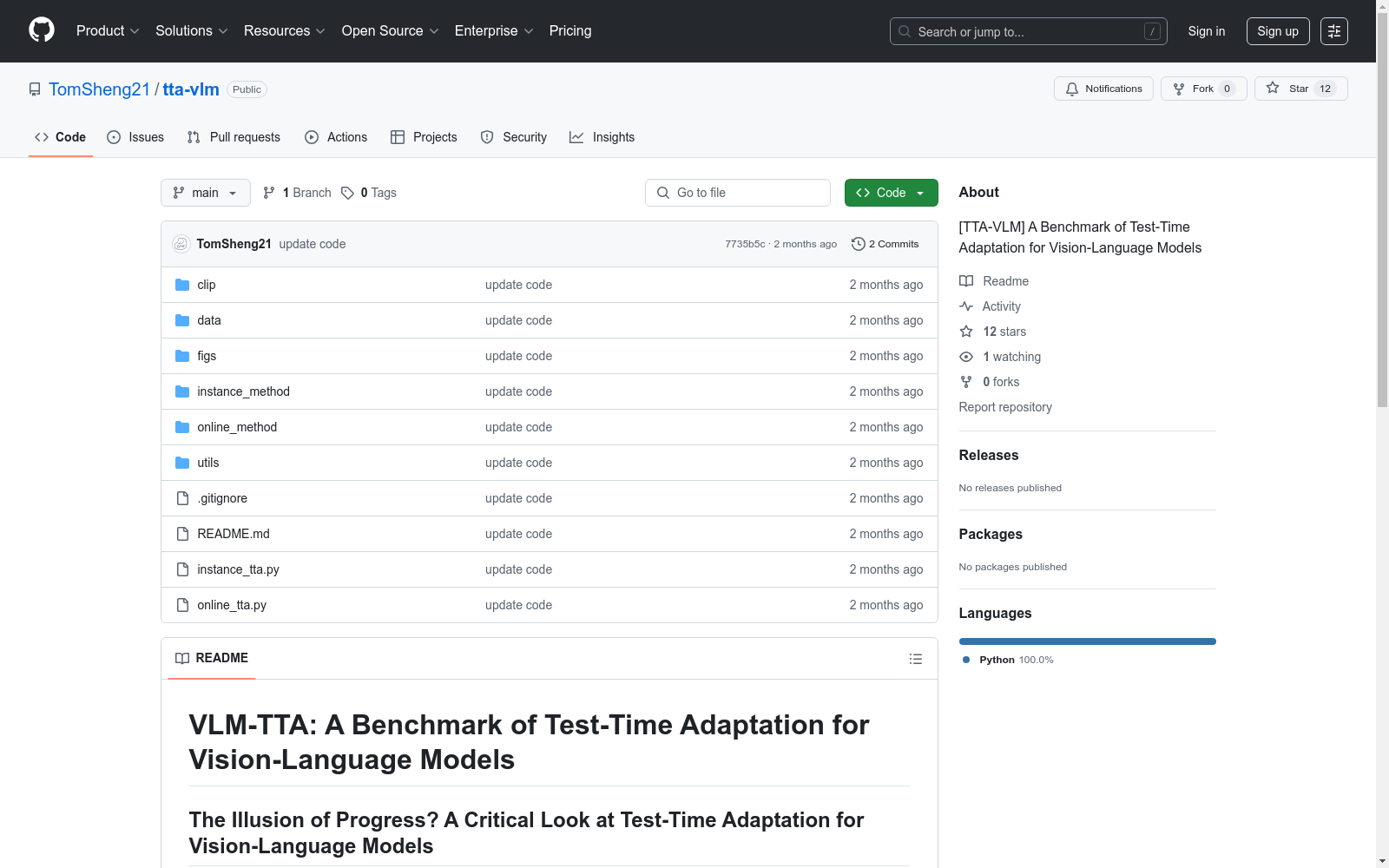Screen dimensions: 1389x868
Task: Click Python 100.0% language entry
Action: (x=1008, y=660)
